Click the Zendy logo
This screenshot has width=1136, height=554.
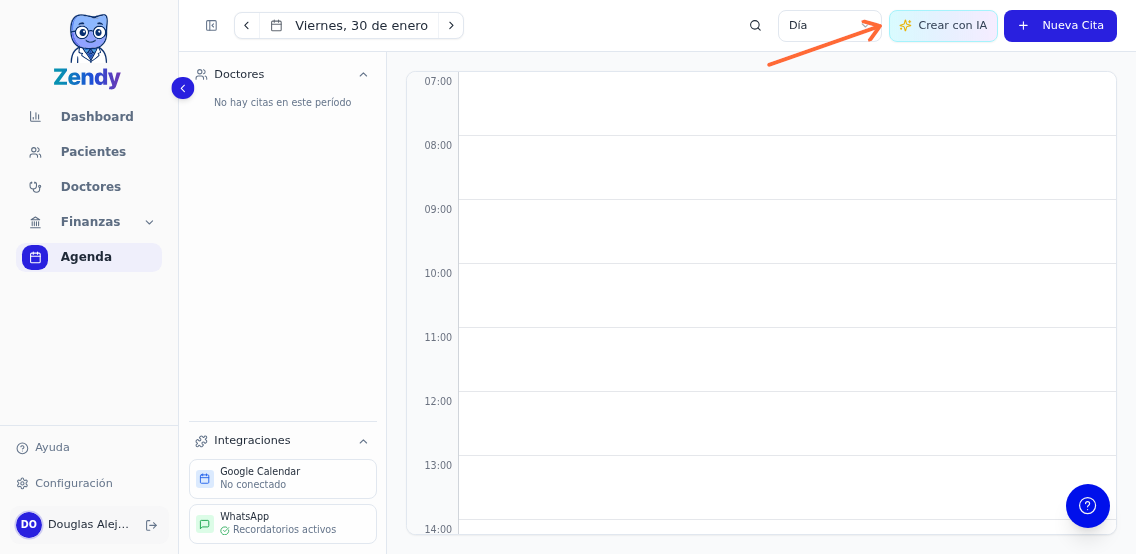[x=87, y=52]
